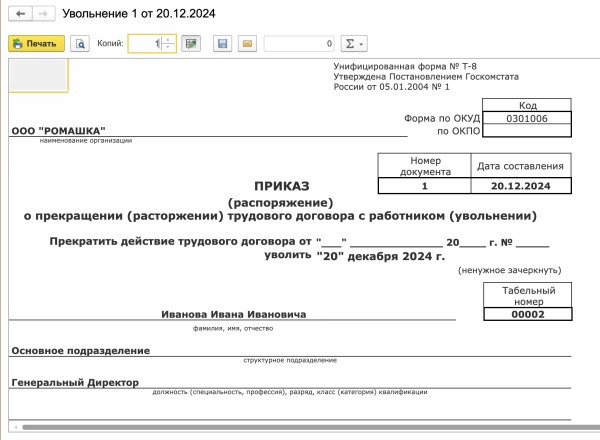600x440 pixels.
Task: Click the forward navigation arrow
Action: pos(43,15)
